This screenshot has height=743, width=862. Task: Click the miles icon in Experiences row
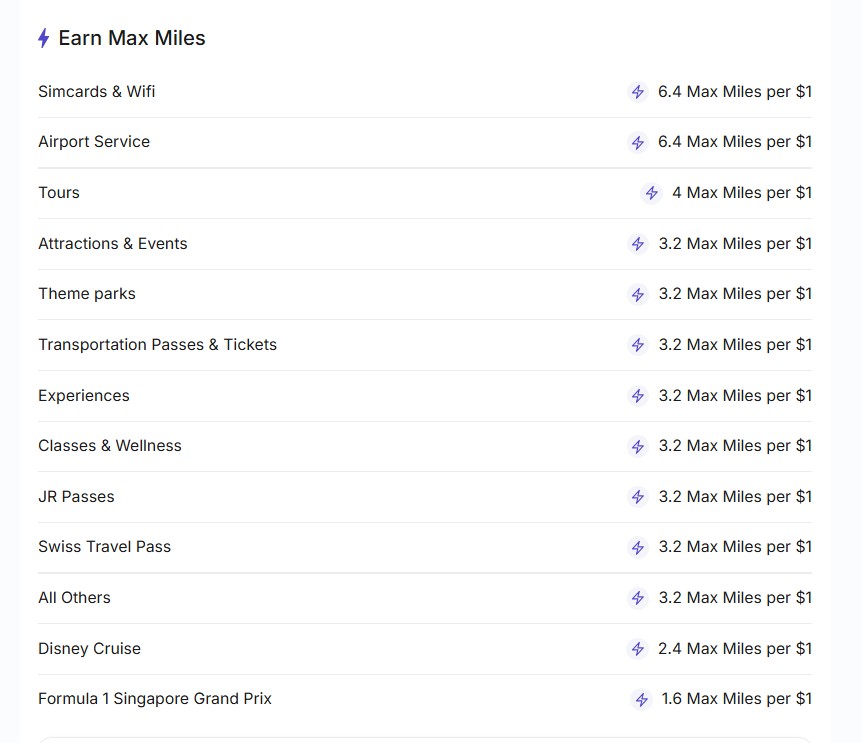pyautogui.click(x=638, y=396)
